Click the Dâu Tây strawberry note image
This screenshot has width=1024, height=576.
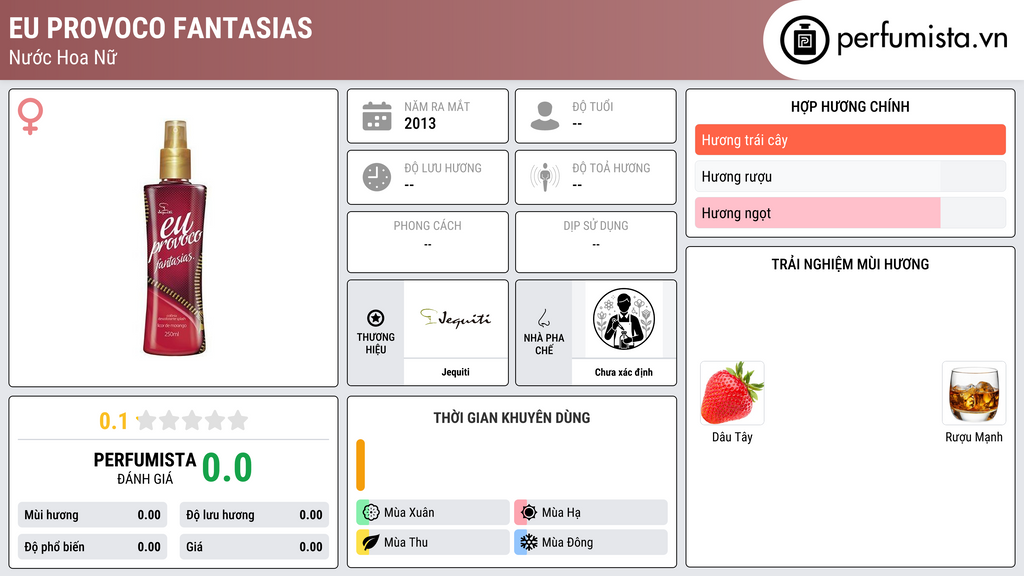click(x=732, y=393)
